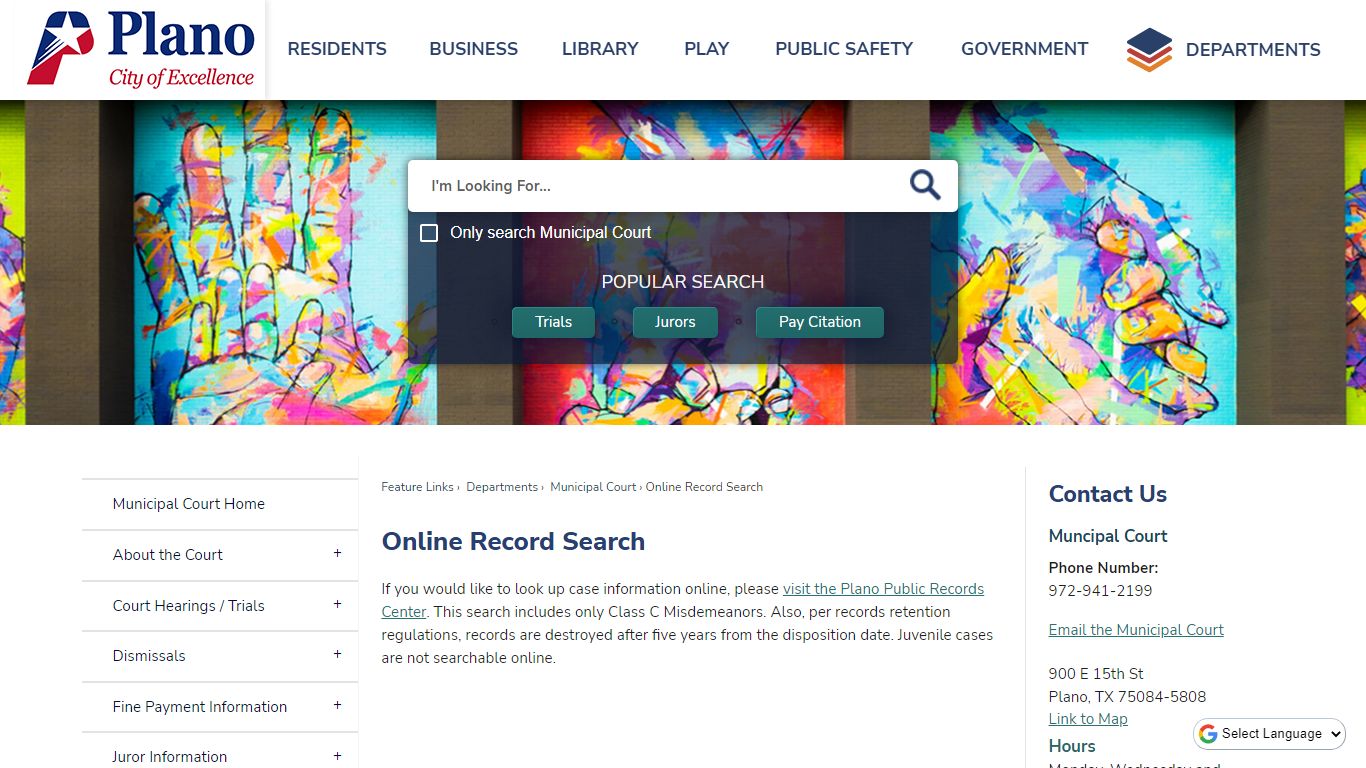
Task: Expand About the Court submenu
Action: (337, 554)
